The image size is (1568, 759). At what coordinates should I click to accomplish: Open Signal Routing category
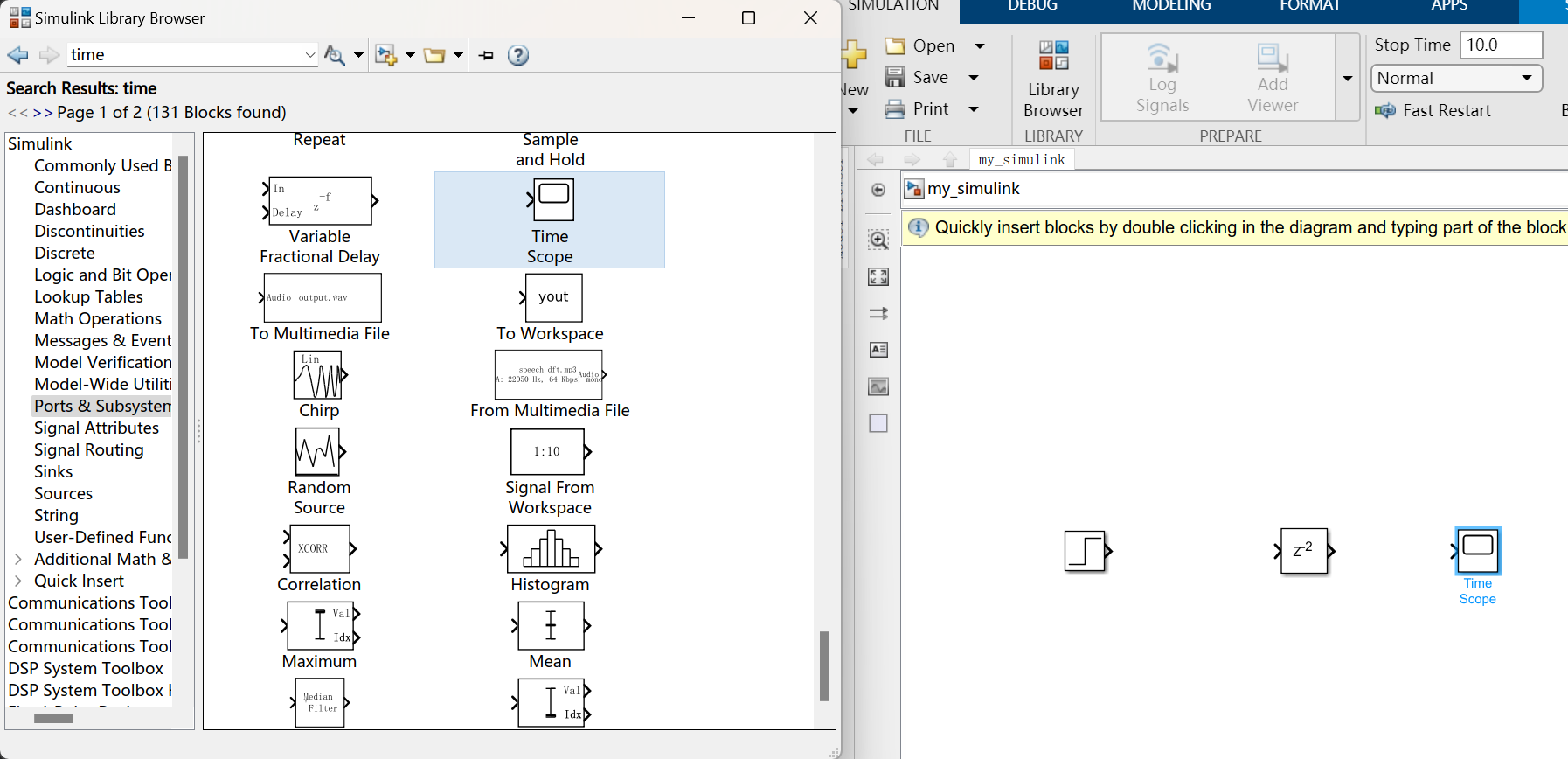89,449
